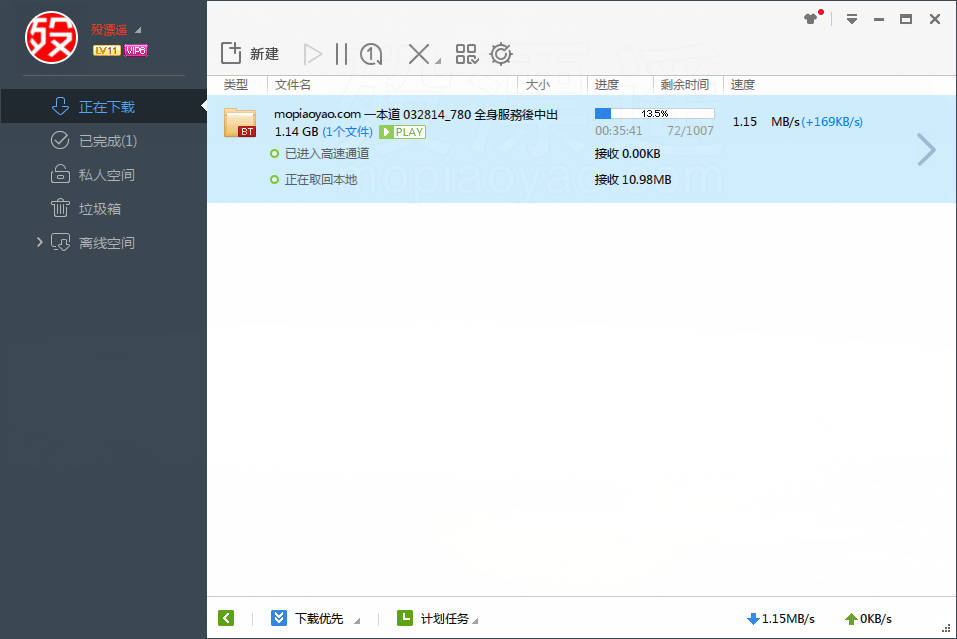Click the 13.5% progress bar
This screenshot has width=957, height=639.
[x=654, y=114]
